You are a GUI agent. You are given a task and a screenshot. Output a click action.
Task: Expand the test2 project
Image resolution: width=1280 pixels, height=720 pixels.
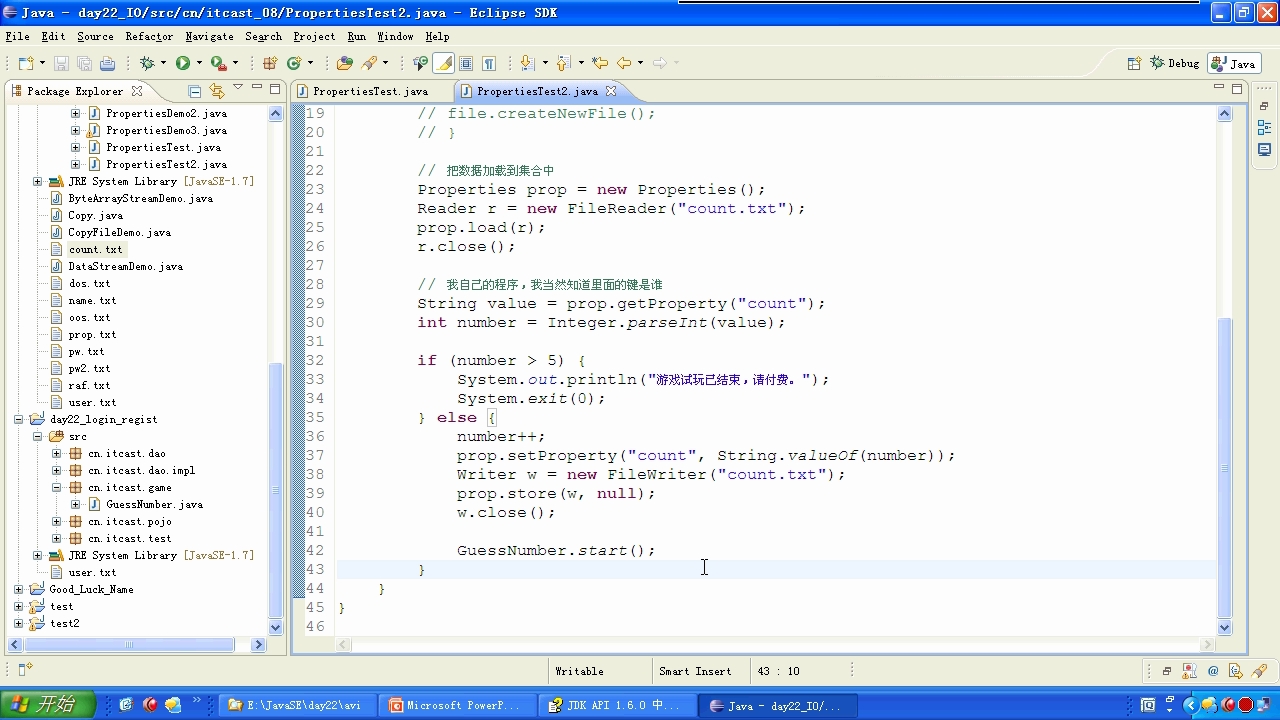(x=19, y=623)
